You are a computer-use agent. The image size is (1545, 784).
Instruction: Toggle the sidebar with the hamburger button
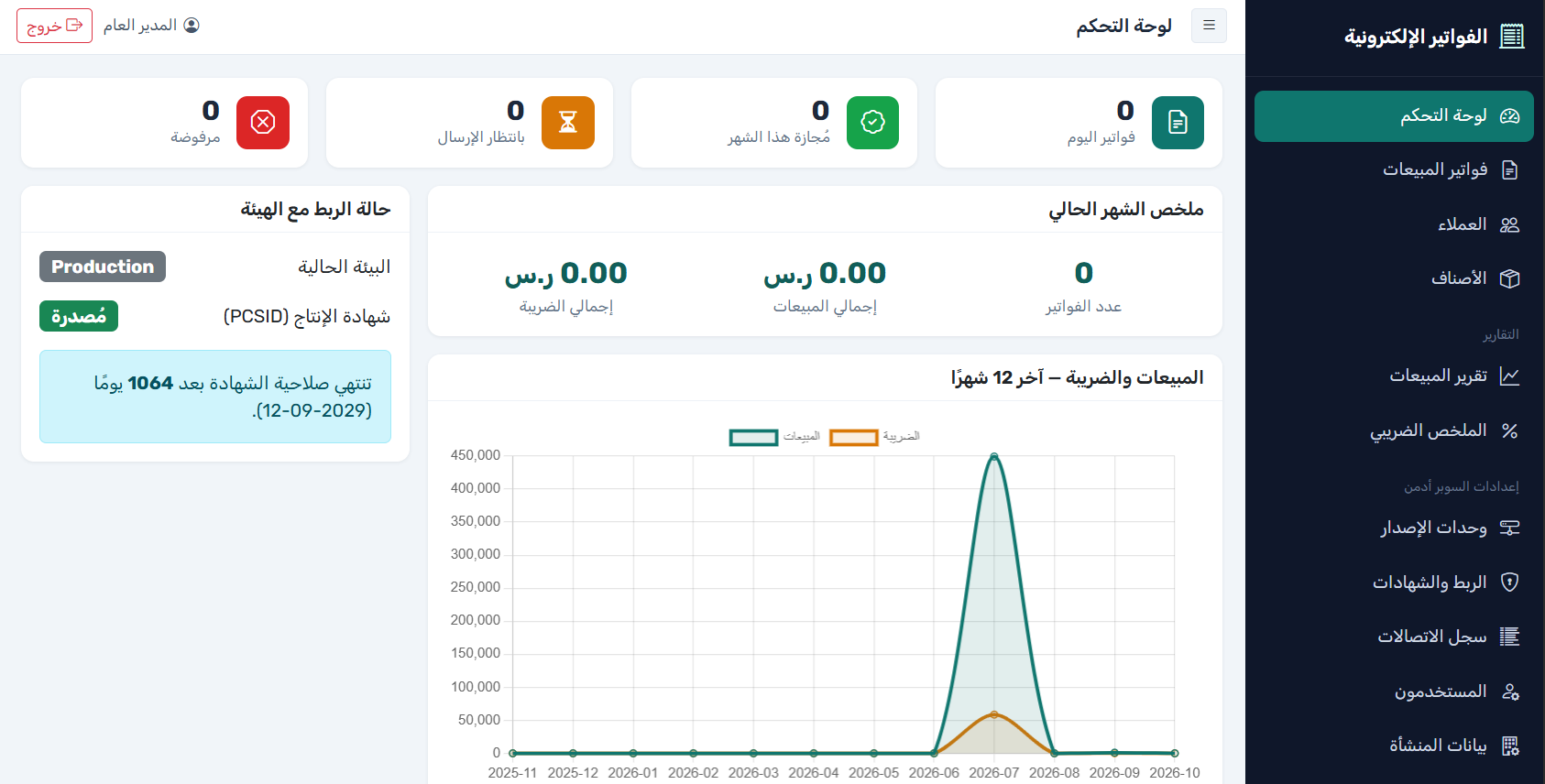(1209, 26)
